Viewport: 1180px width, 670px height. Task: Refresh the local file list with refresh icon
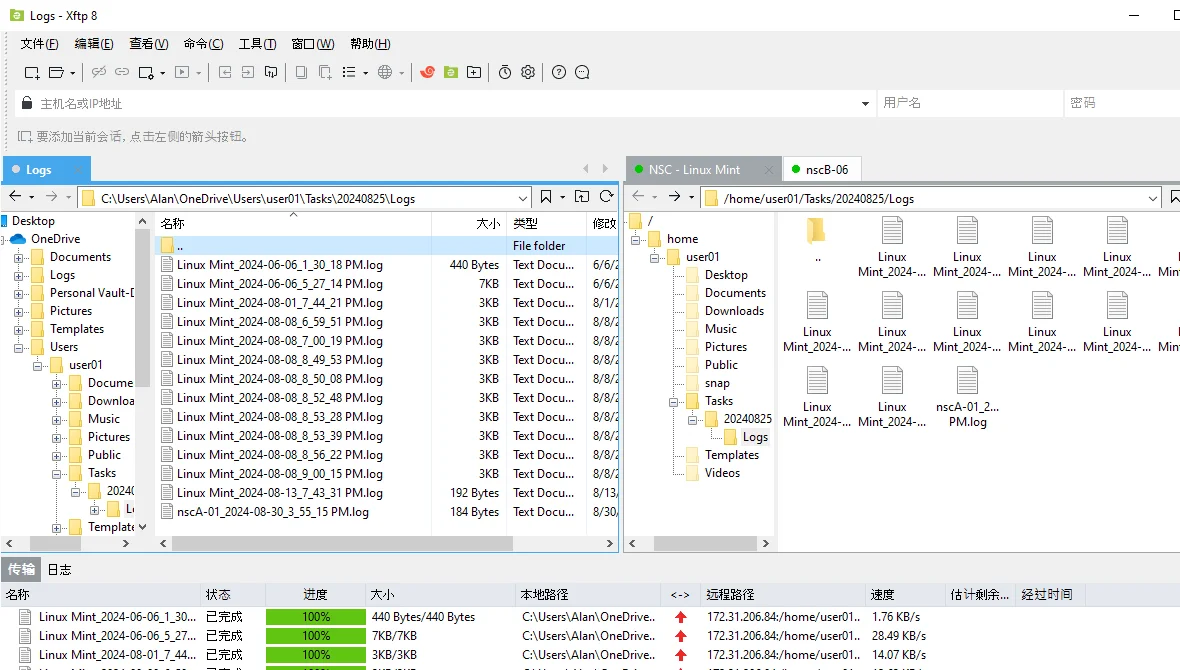(606, 197)
